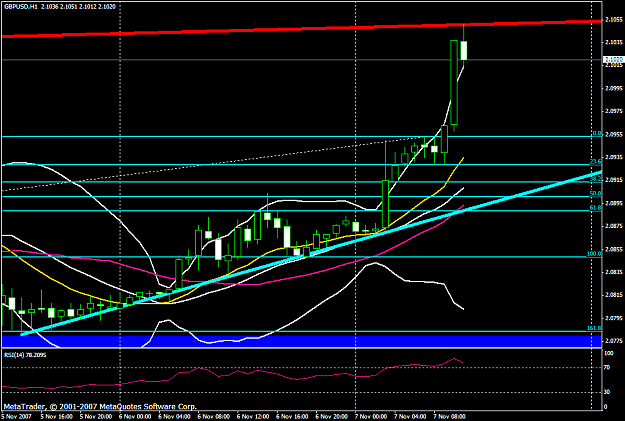
Task: Click the 7 Nov 04:00 time label
Action: point(410,417)
